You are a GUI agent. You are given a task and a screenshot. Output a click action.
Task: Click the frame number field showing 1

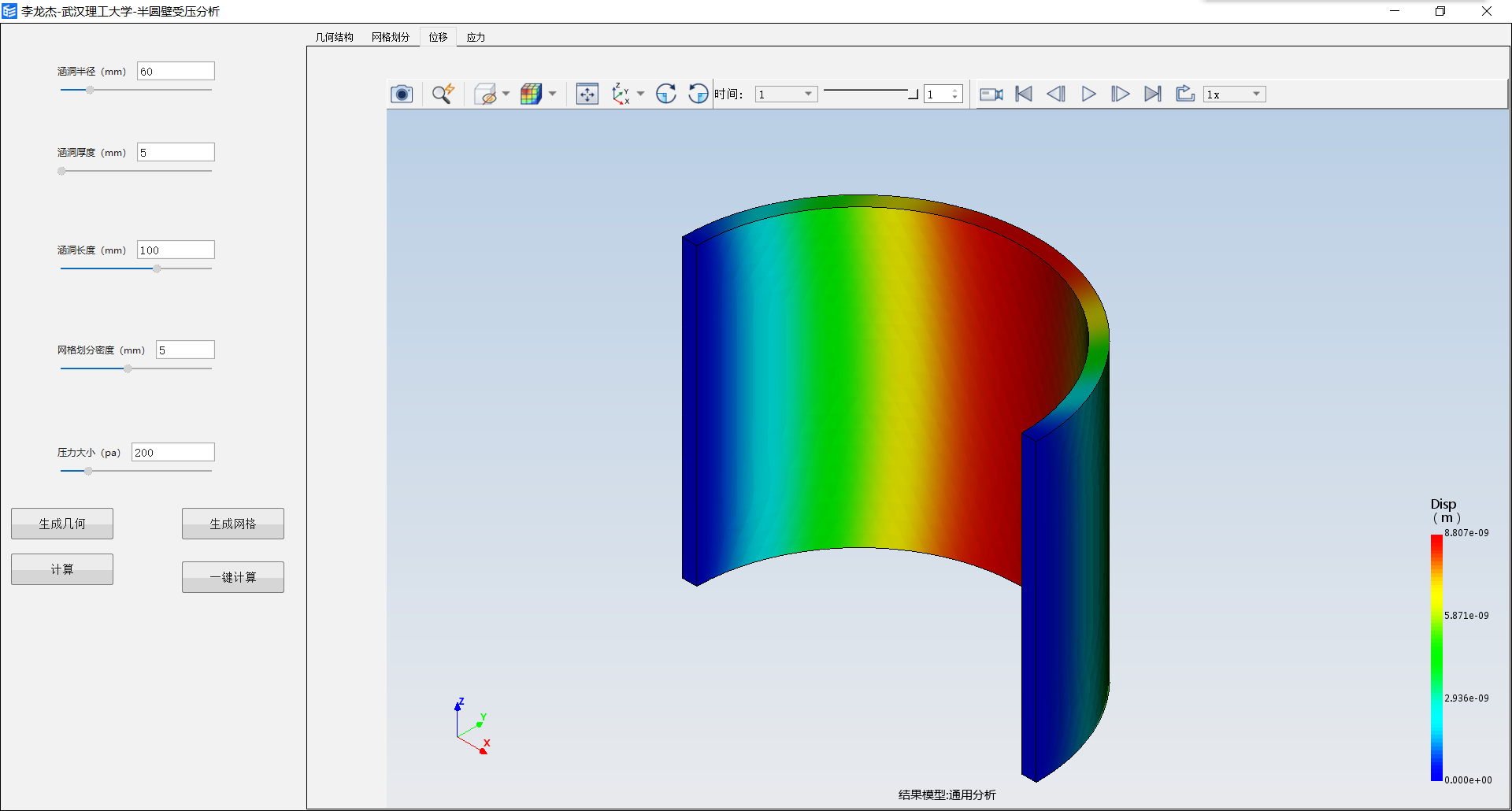pyautogui.click(x=937, y=94)
